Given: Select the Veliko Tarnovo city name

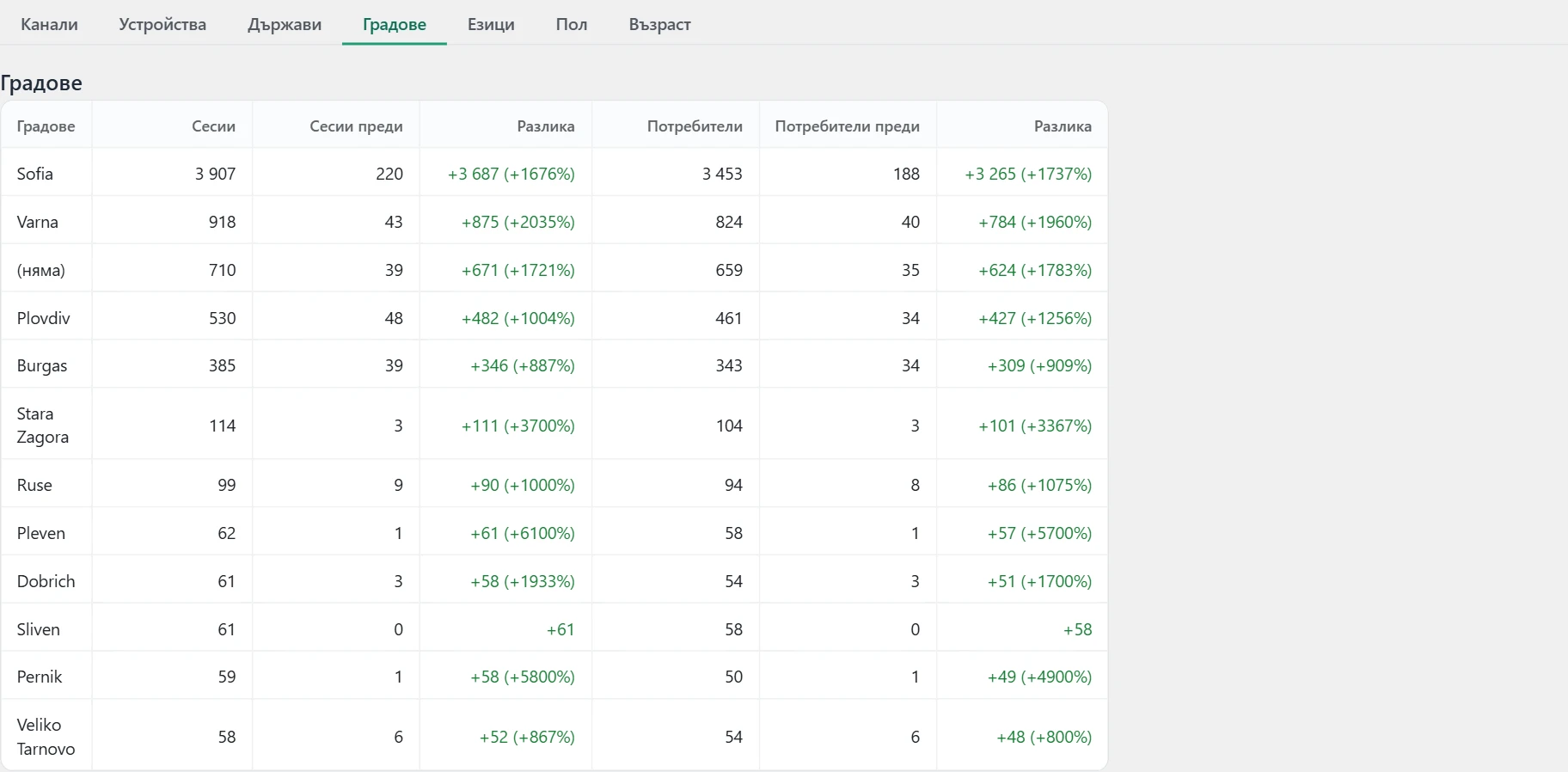Looking at the screenshot, I should click(46, 737).
